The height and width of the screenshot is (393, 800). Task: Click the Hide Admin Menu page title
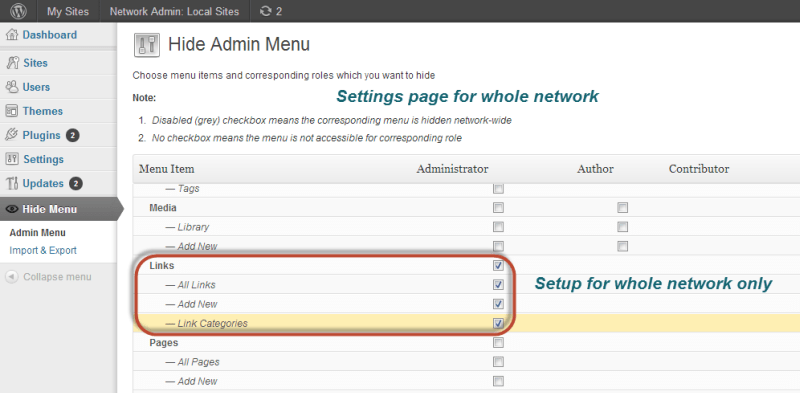239,44
